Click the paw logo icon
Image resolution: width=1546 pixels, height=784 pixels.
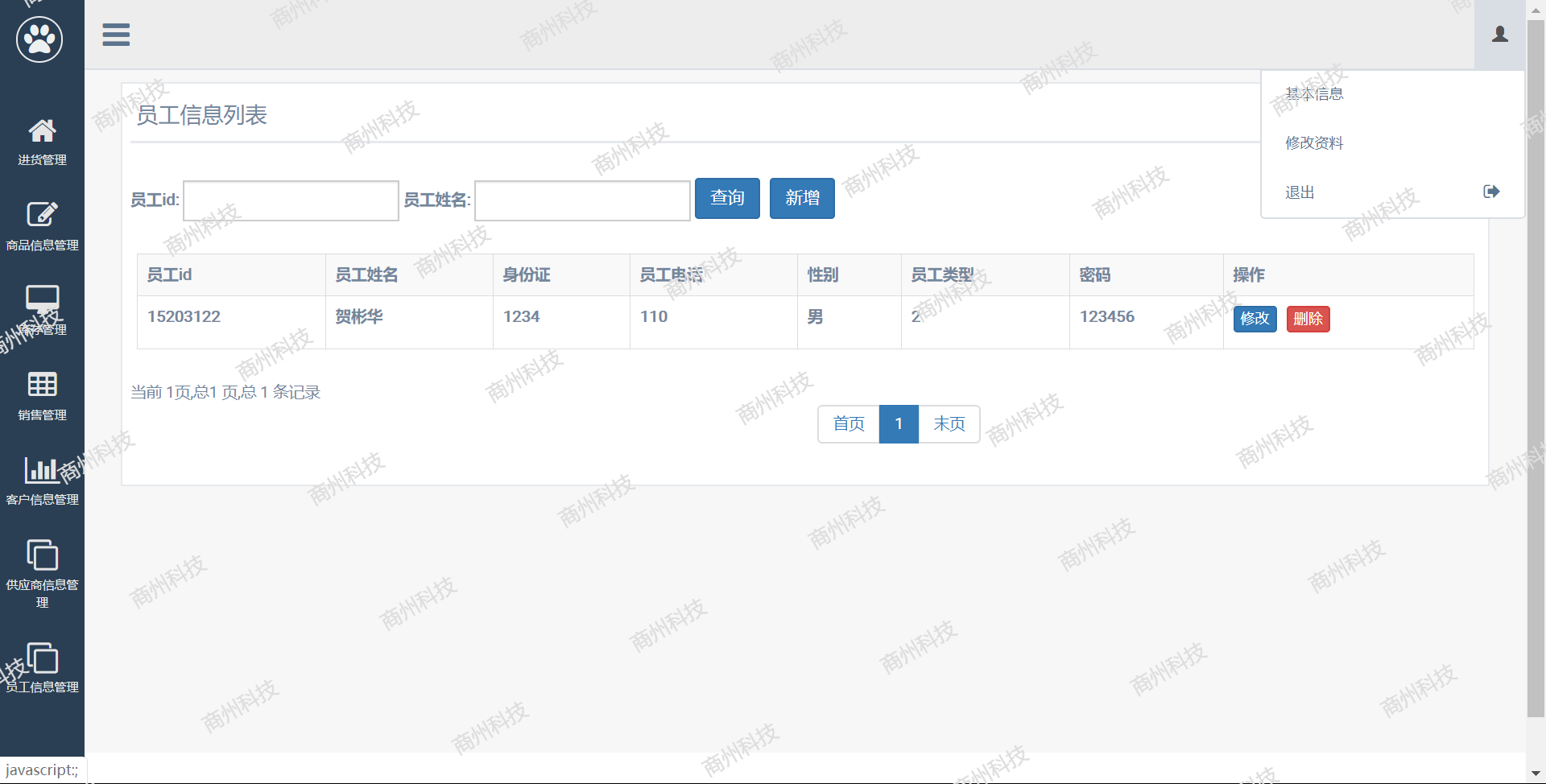coord(39,39)
